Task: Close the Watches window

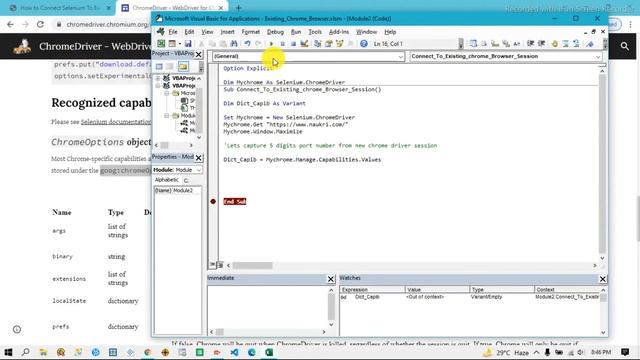Action: point(602,279)
